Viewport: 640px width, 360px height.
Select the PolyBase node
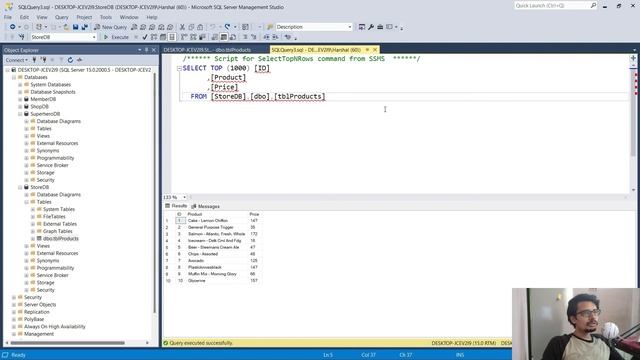(x=34, y=320)
